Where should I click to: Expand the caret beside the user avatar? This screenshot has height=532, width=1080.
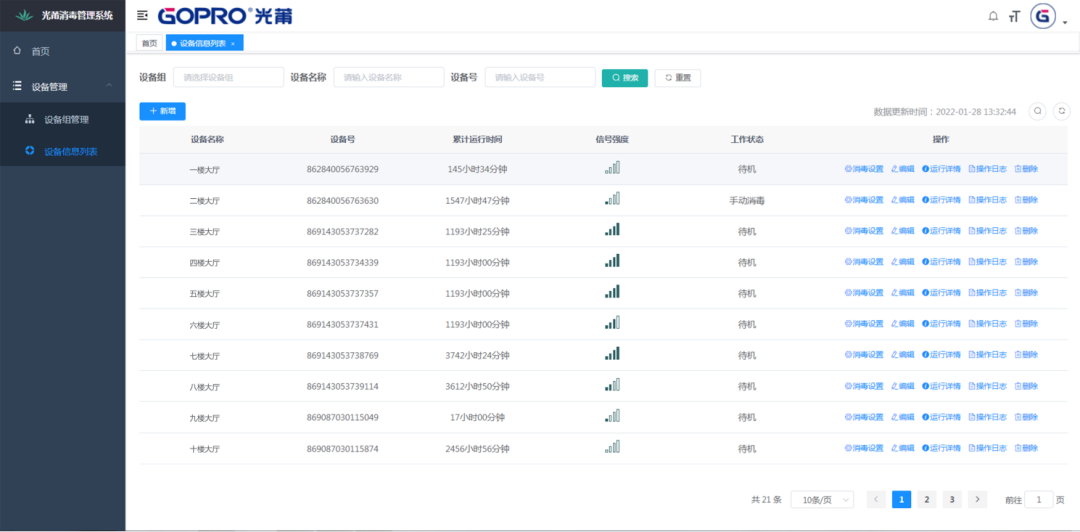pos(1065,22)
